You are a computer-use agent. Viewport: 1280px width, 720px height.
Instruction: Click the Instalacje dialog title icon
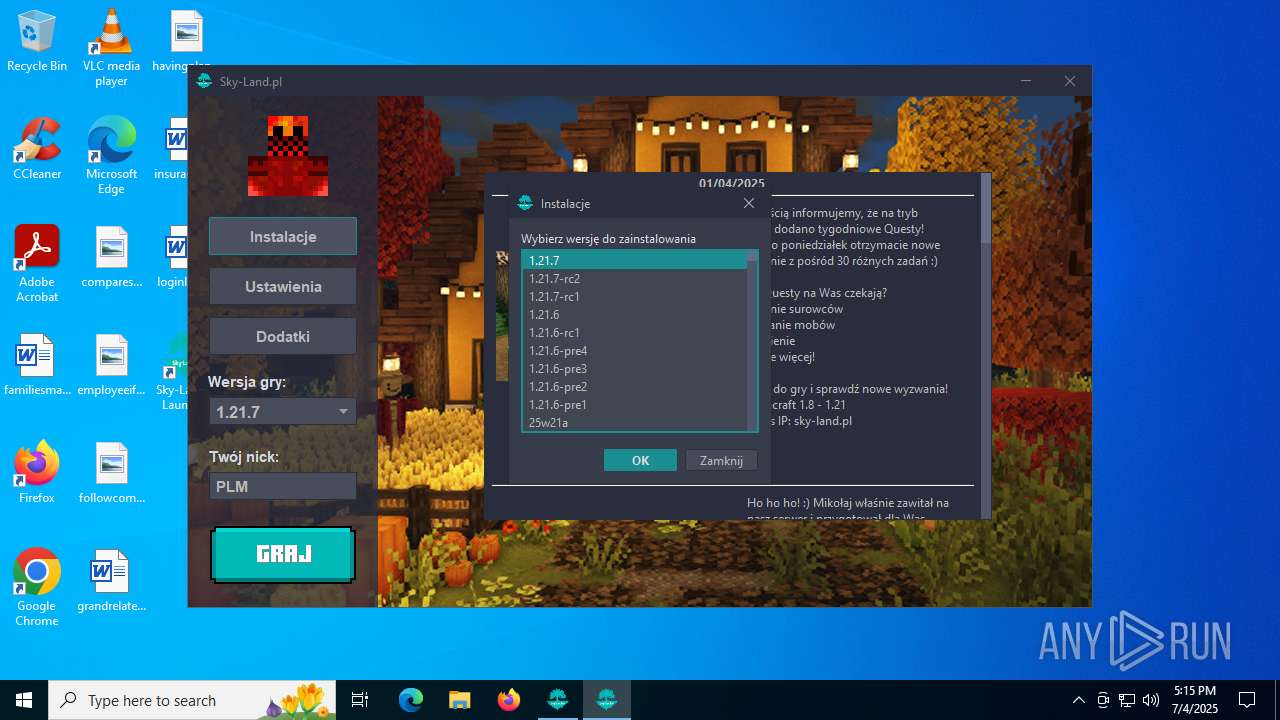pyautogui.click(x=525, y=203)
